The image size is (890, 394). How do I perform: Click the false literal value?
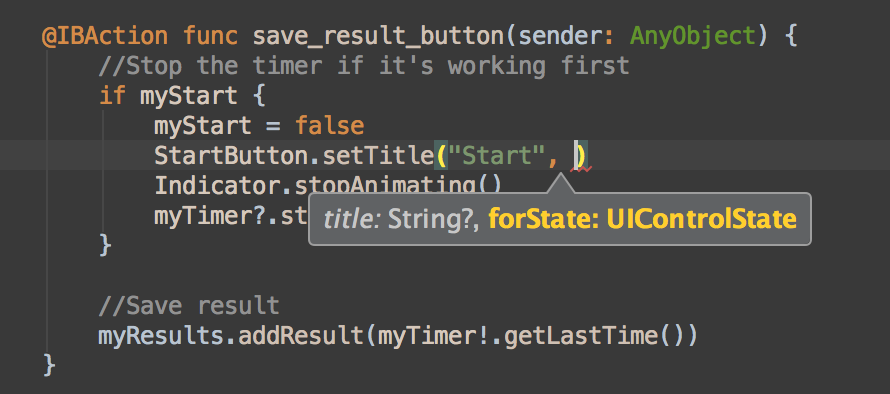click(330, 126)
